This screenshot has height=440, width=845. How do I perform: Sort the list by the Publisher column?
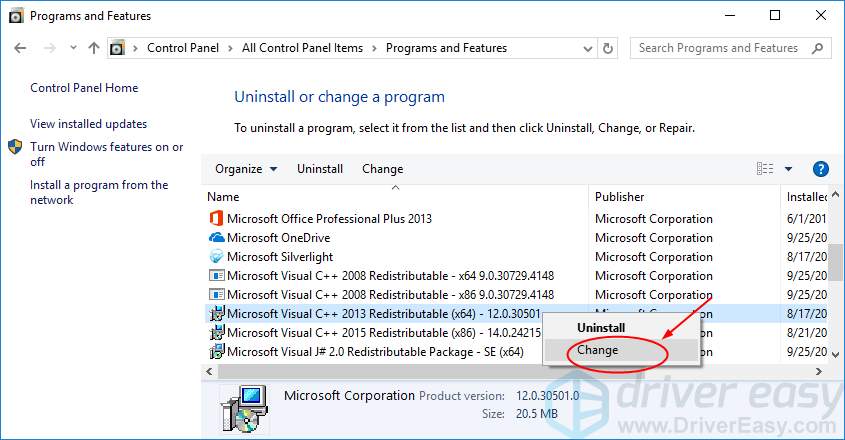pyautogui.click(x=620, y=197)
